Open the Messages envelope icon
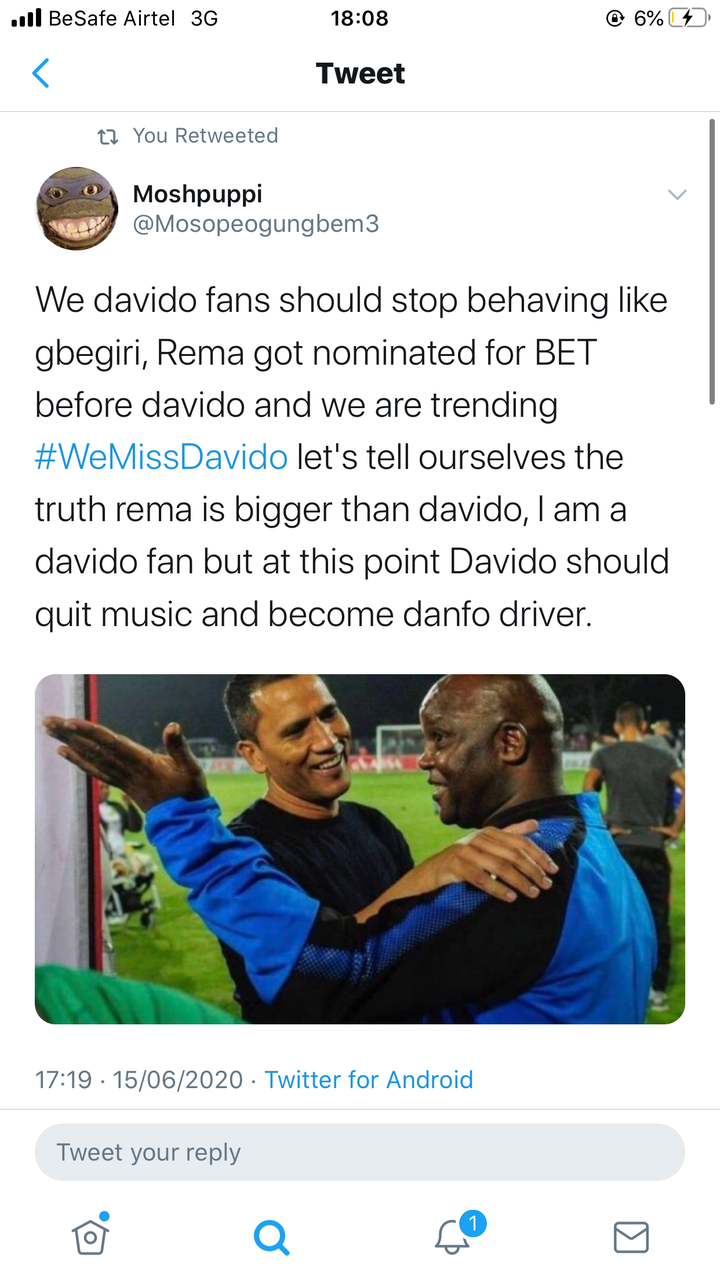The image size is (720, 1280). point(631,1237)
